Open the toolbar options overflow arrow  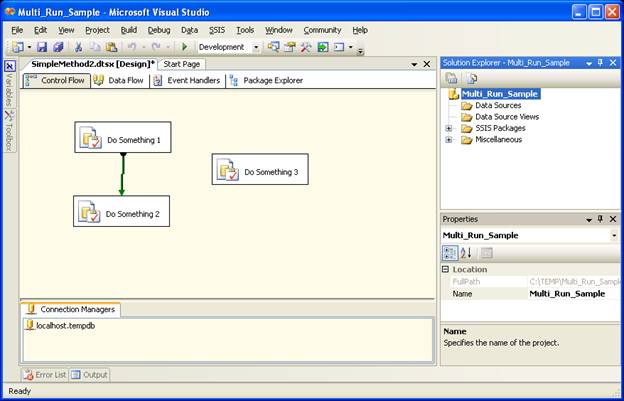(360, 51)
